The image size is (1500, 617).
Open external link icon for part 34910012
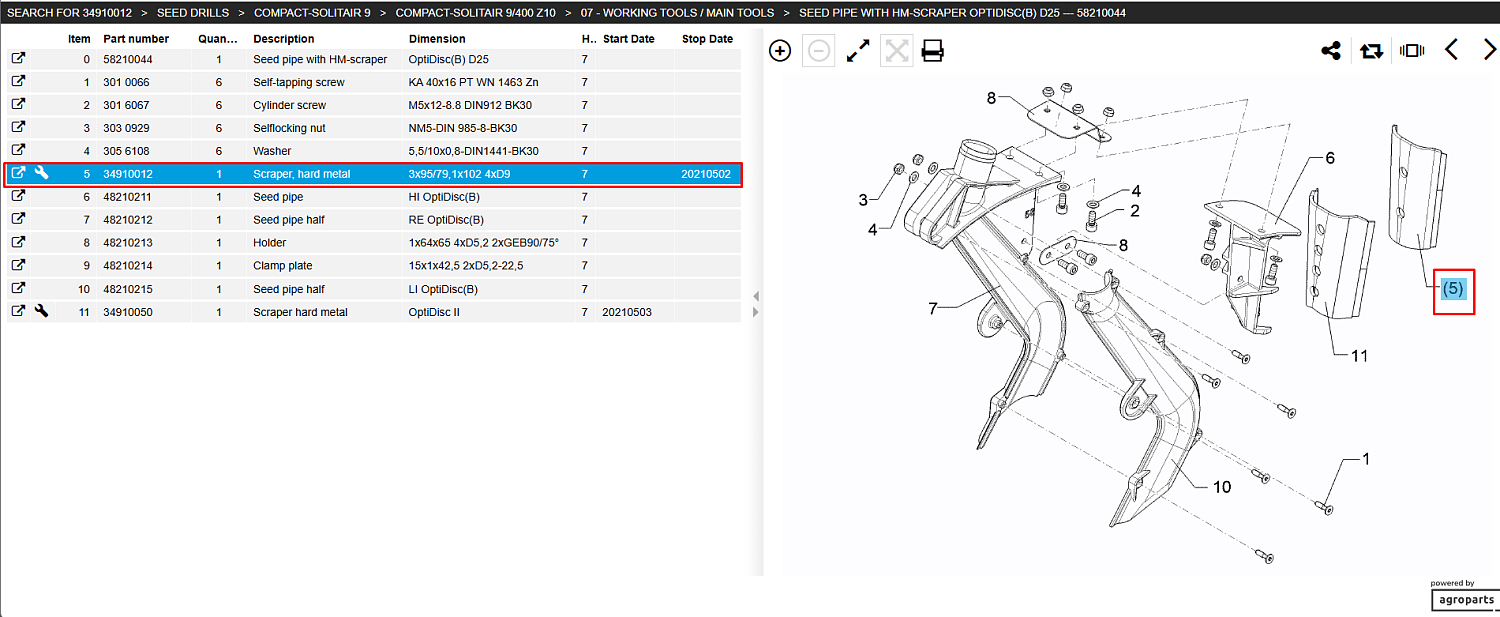(18, 174)
